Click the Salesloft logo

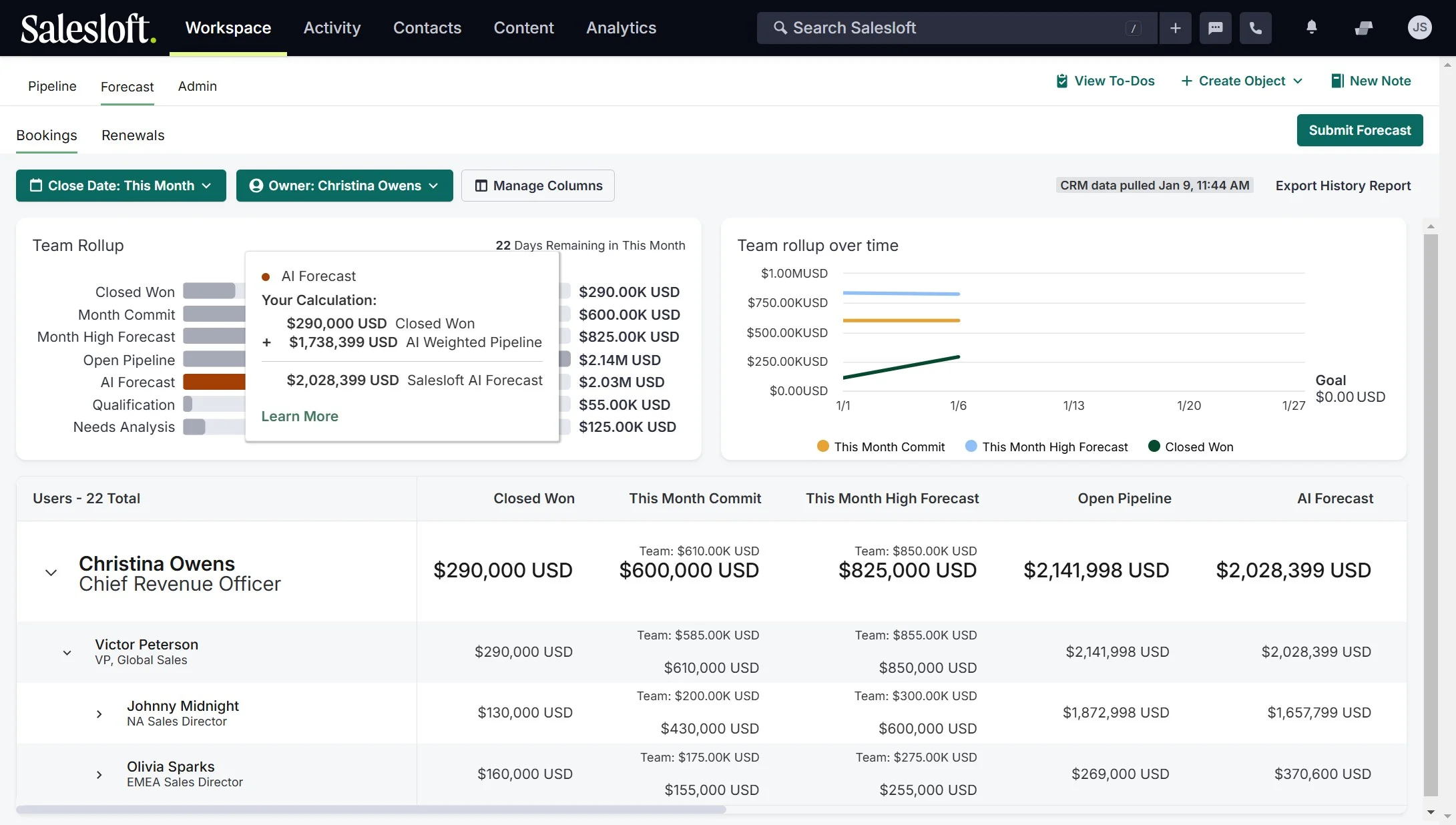click(x=88, y=29)
